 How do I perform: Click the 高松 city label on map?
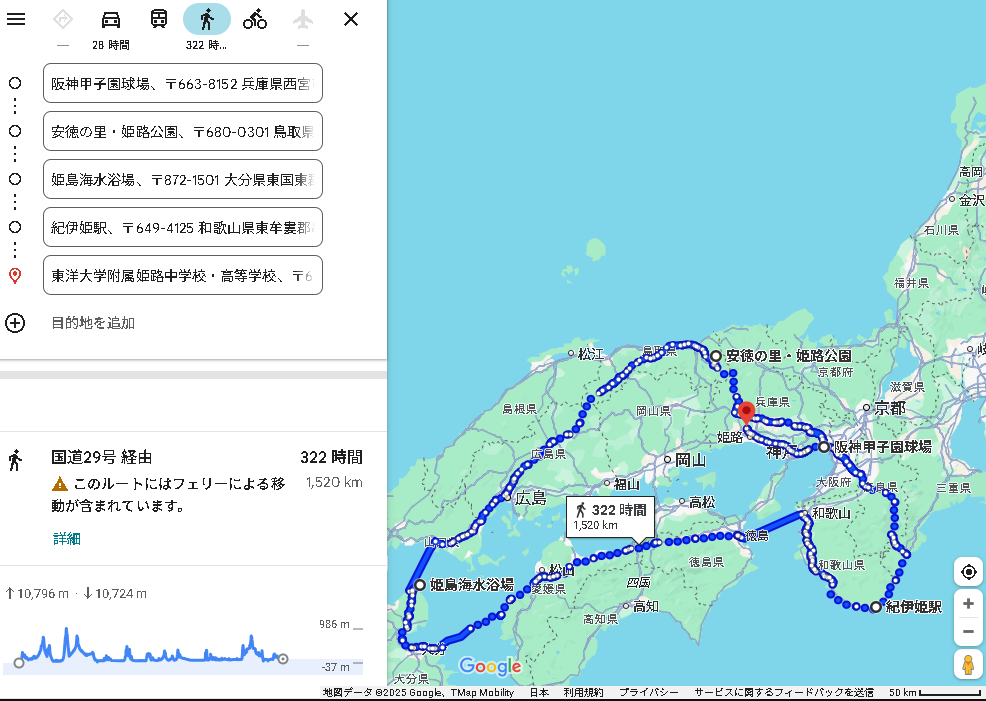pyautogui.click(x=702, y=502)
